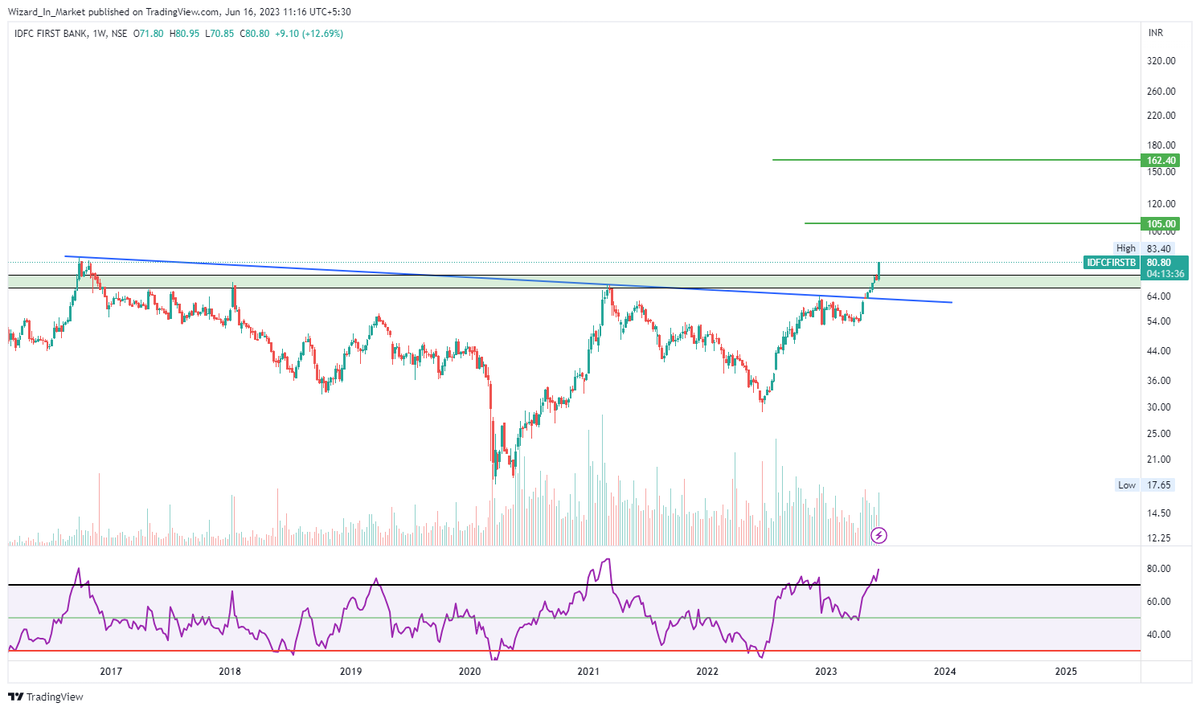Image resolution: width=1200 pixels, height=711 pixels.
Task: Select the black RSI overbought line
Action: coord(574,585)
